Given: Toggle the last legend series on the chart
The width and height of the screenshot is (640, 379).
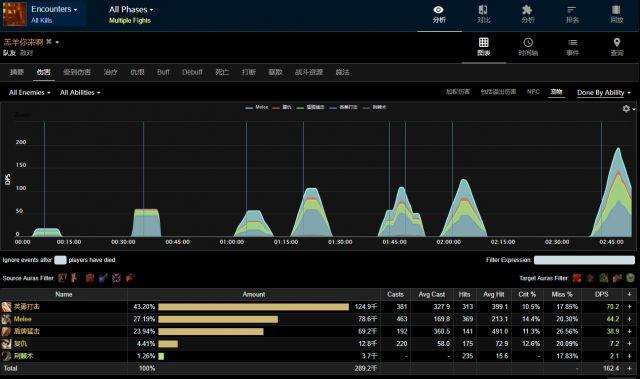Looking at the screenshot, I should tap(375, 107).
